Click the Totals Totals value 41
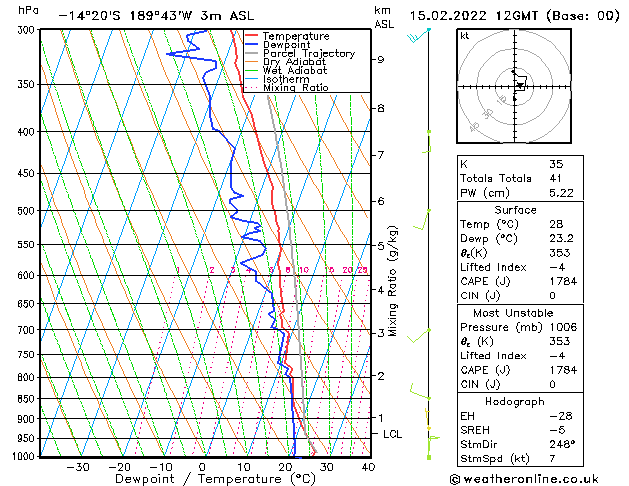 click(555, 178)
